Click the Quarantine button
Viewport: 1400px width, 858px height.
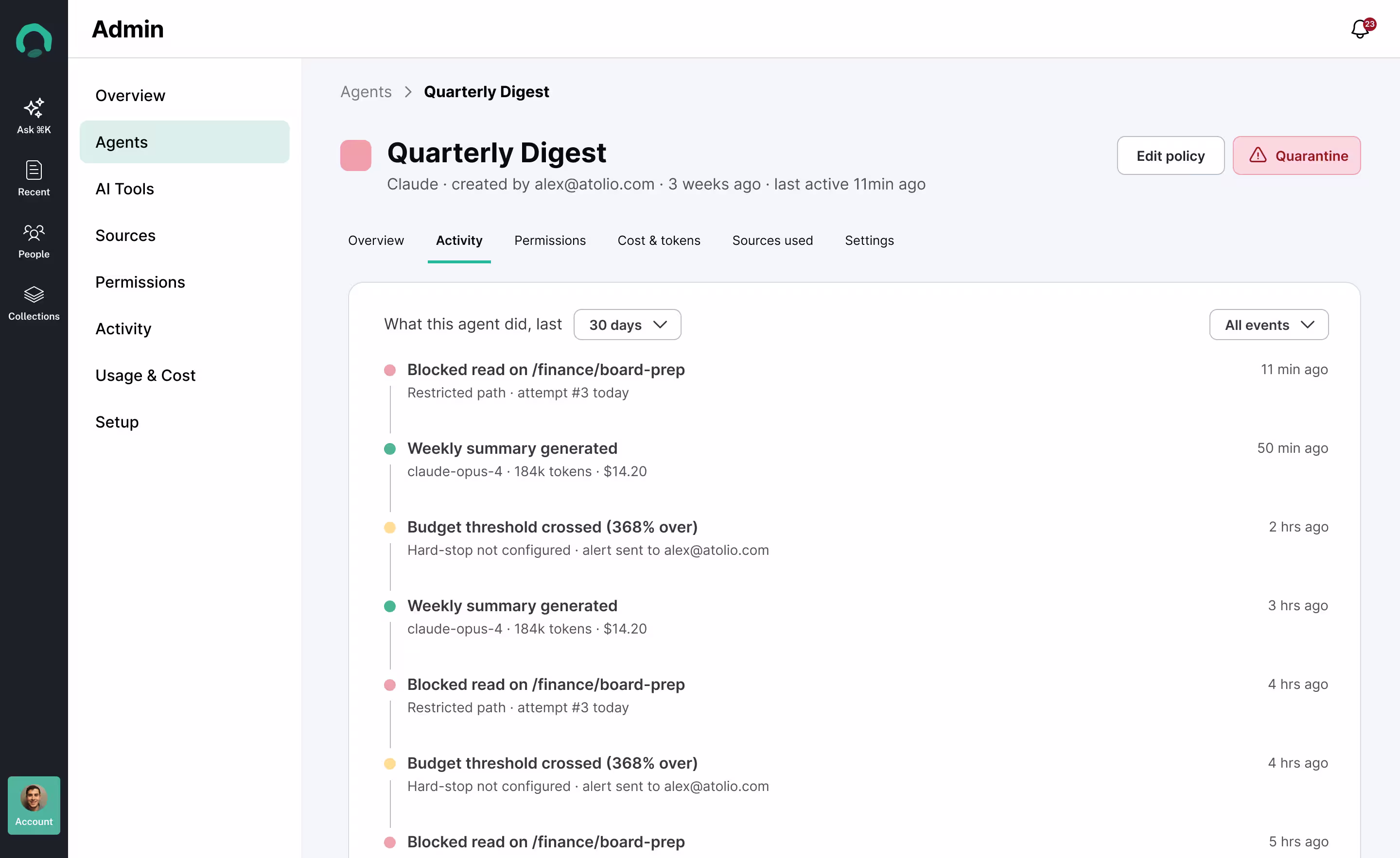[x=1296, y=155]
